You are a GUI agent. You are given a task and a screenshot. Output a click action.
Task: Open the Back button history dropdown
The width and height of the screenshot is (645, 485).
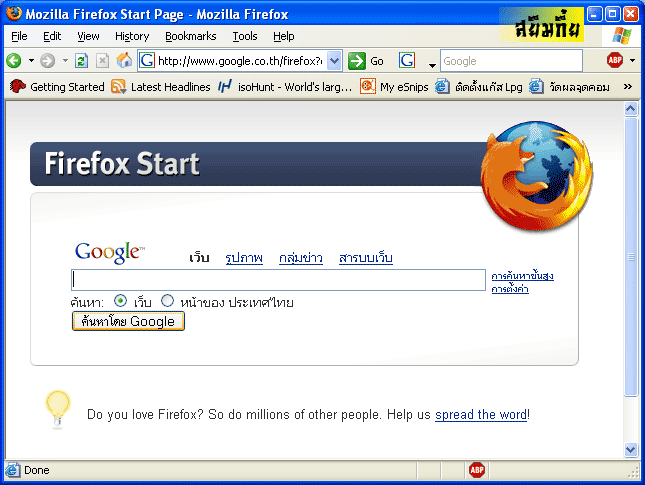coord(31,61)
